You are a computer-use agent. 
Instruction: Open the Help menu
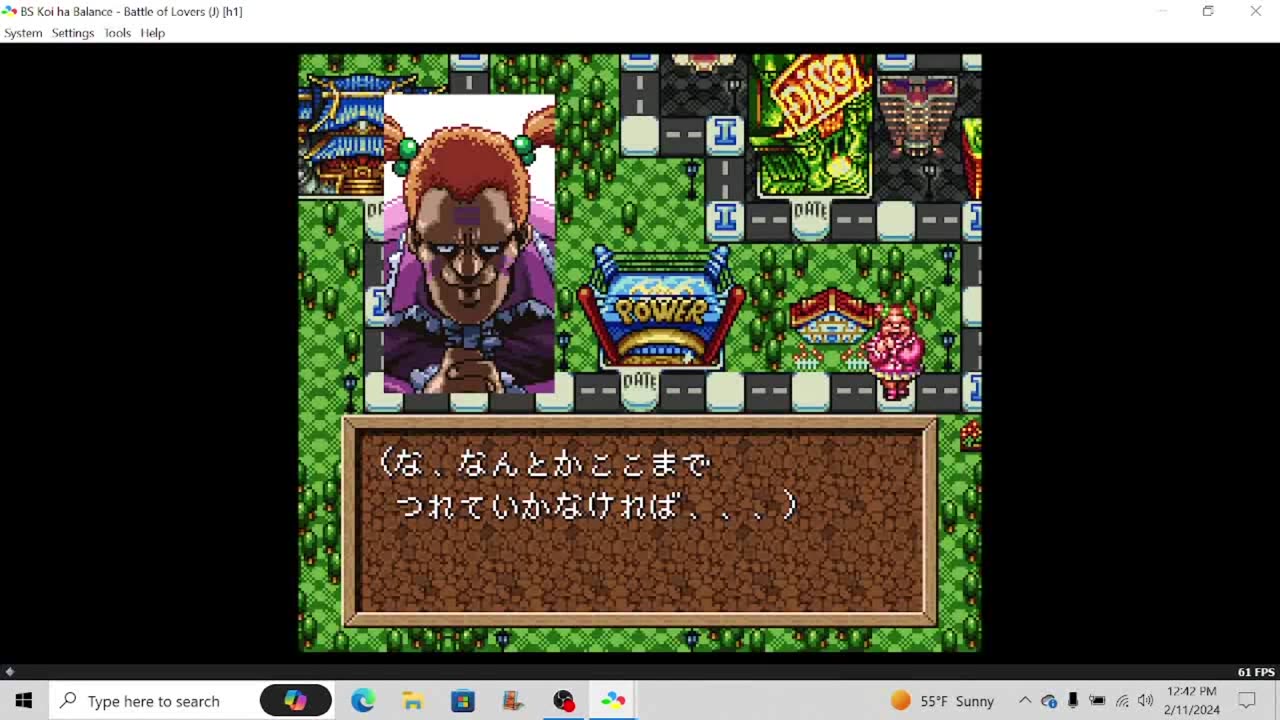(x=153, y=33)
